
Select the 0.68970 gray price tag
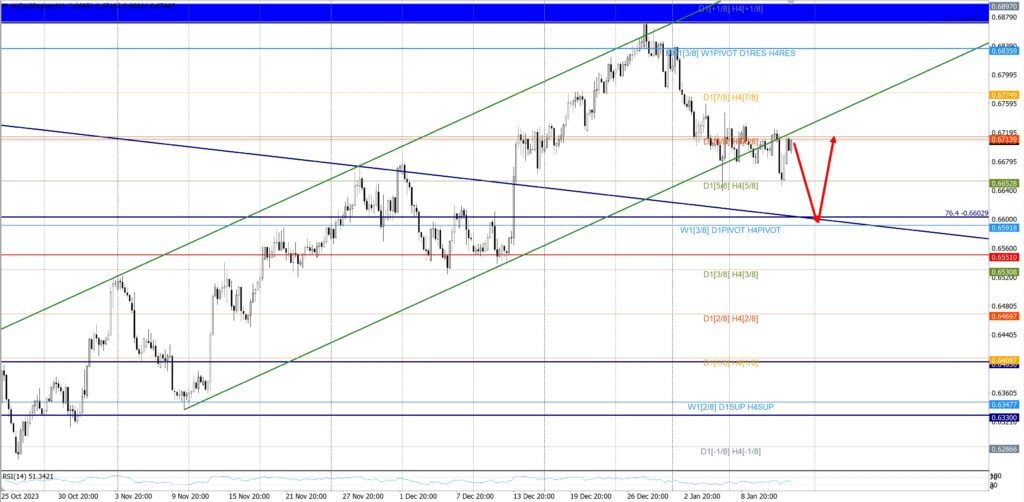click(1004, 7)
